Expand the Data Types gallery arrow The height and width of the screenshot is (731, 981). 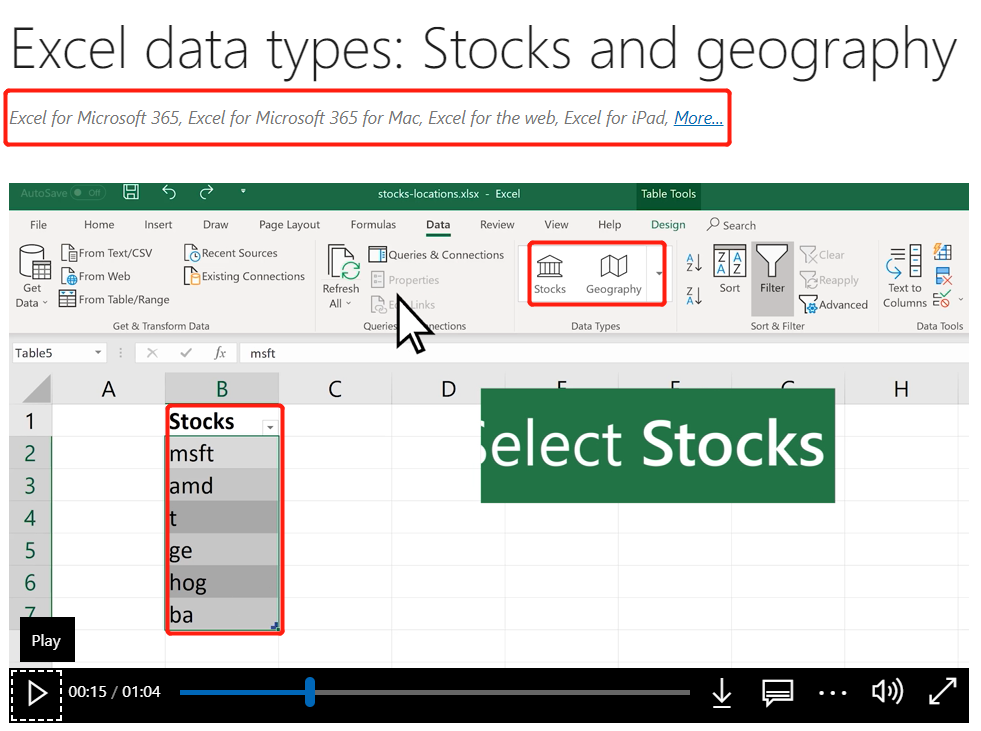(658, 273)
